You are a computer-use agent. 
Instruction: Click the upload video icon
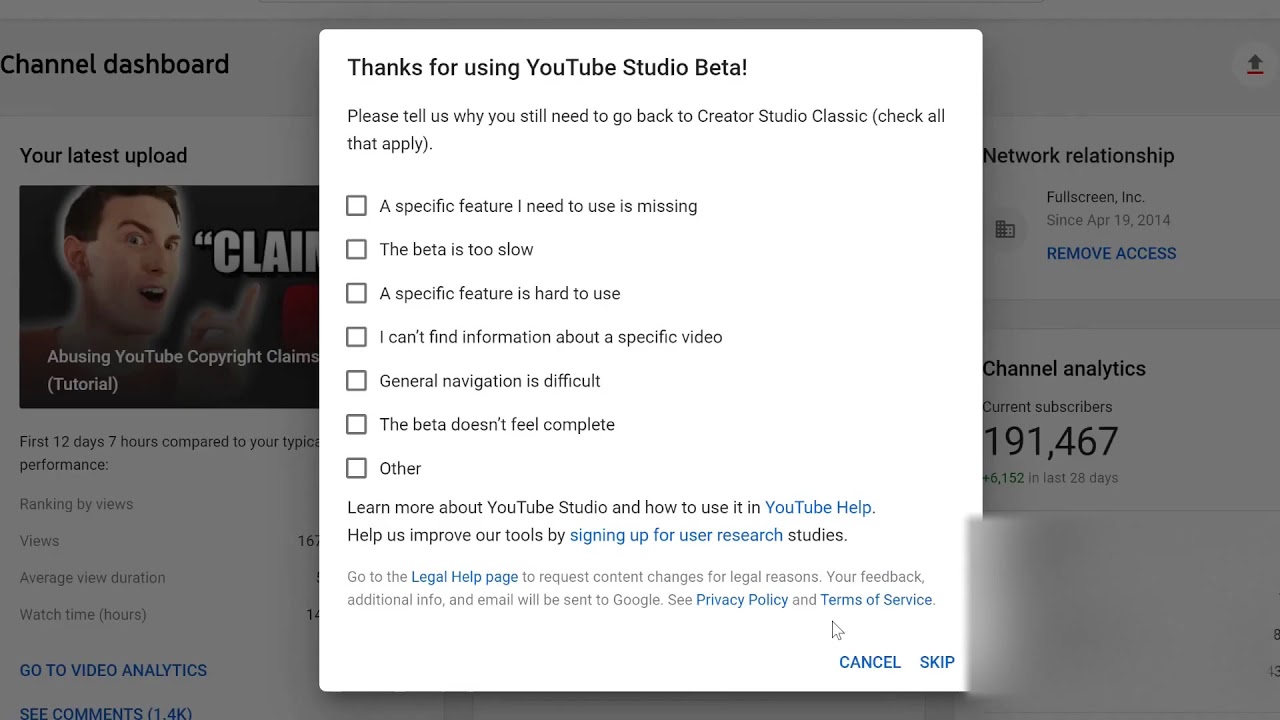(1255, 65)
